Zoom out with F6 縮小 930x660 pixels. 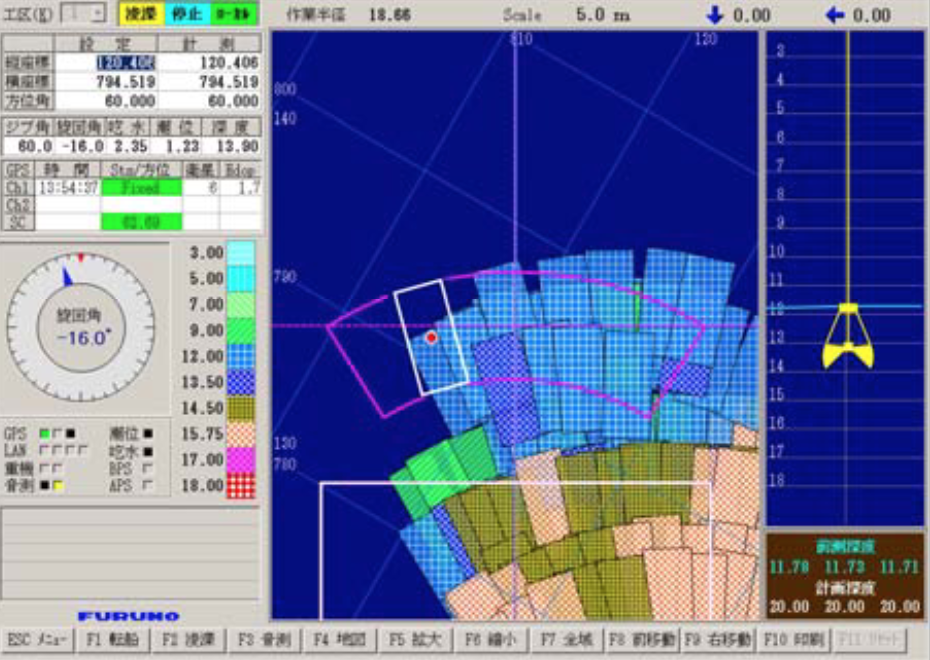pyautogui.click(x=492, y=640)
